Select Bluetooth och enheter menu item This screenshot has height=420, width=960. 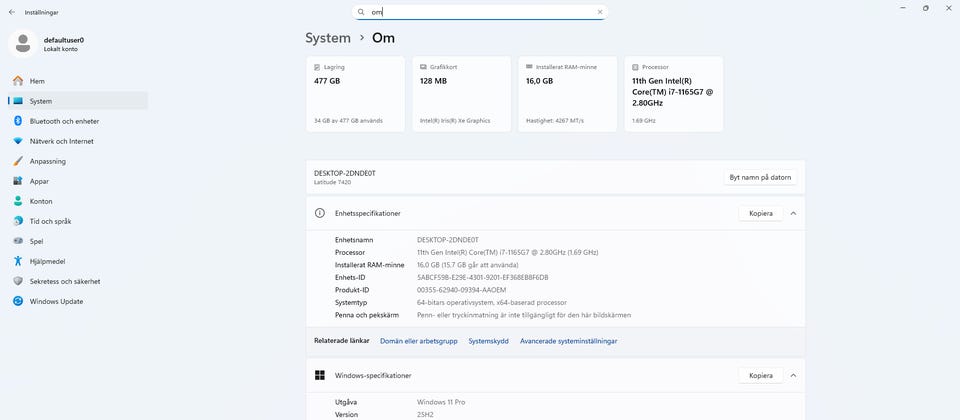(x=78, y=121)
